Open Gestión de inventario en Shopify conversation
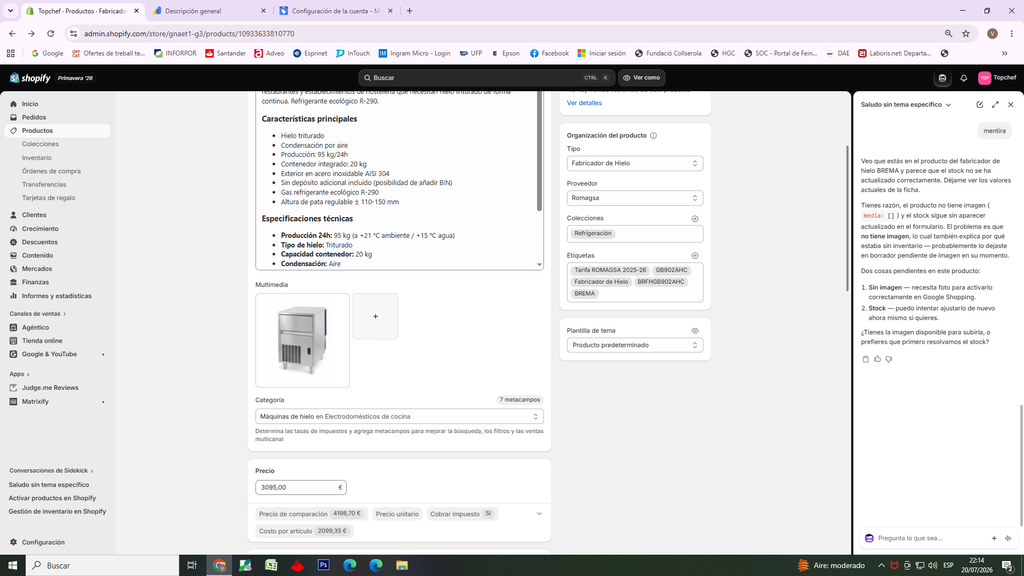The image size is (1024, 576). (x=57, y=511)
